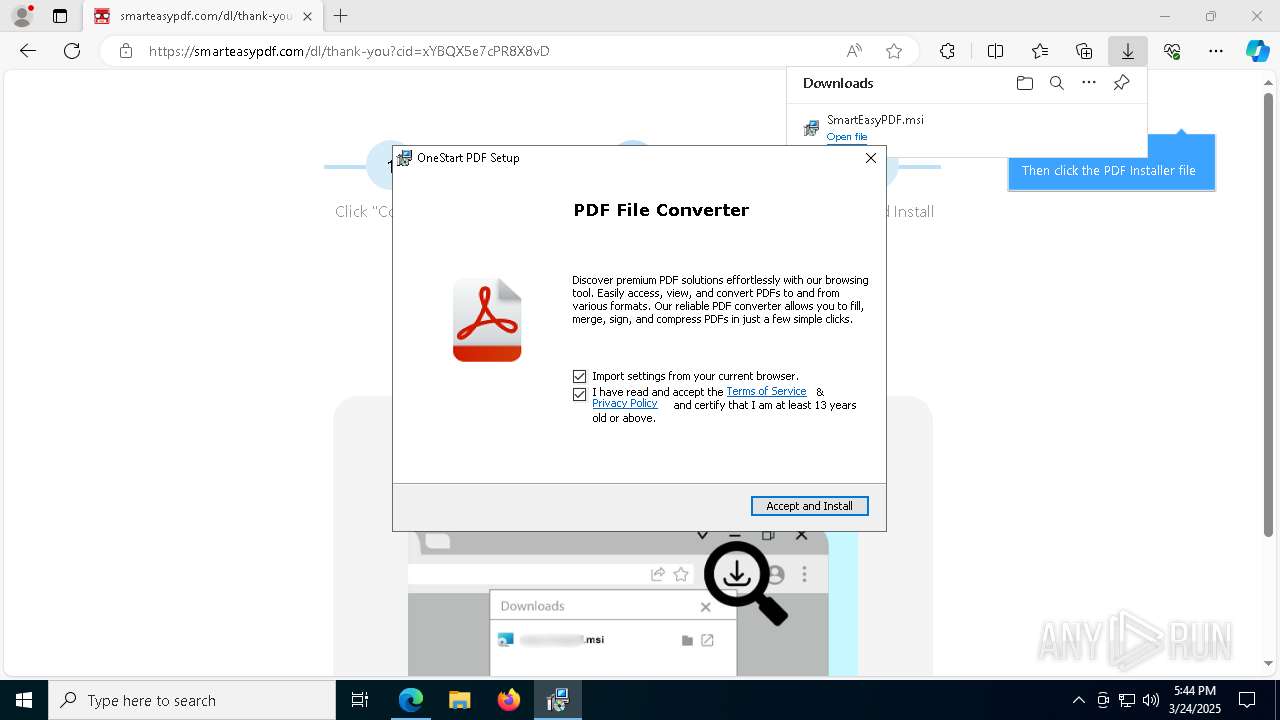This screenshot has width=1280, height=720.
Task: Close the smarteasypdf.com tab
Action: [x=307, y=16]
